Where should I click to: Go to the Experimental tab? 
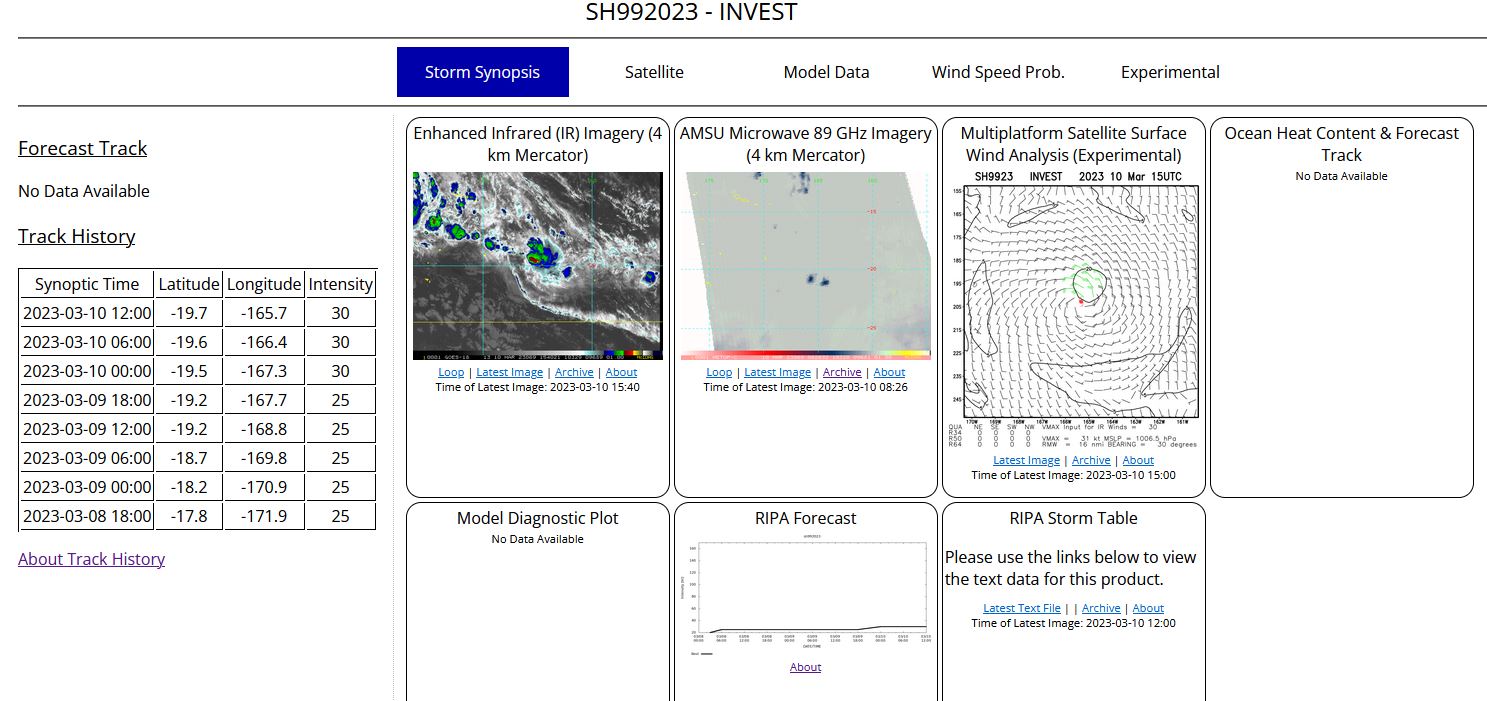1170,72
